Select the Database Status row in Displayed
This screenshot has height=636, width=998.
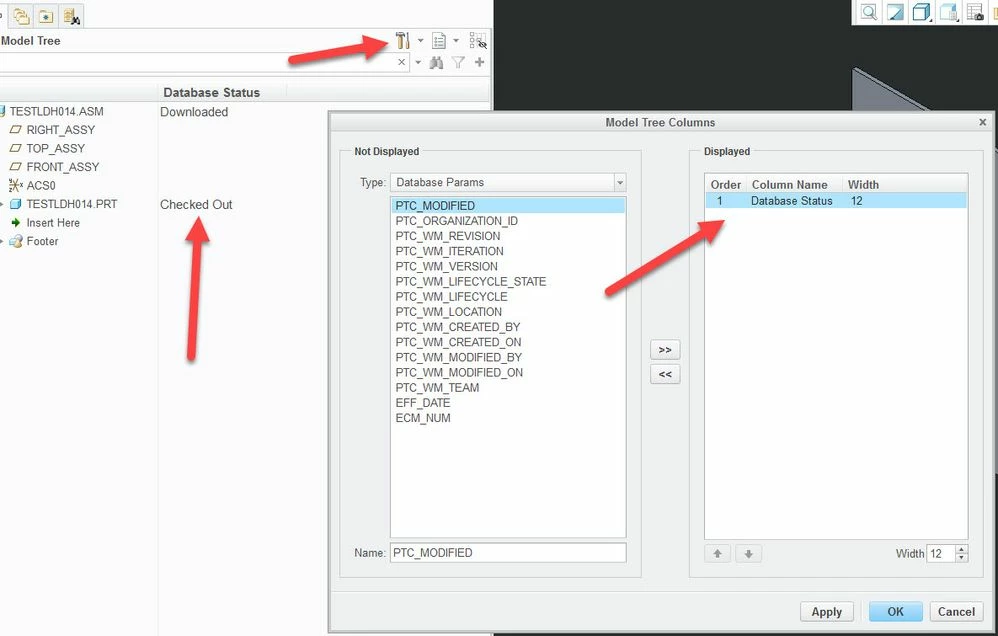(x=836, y=201)
